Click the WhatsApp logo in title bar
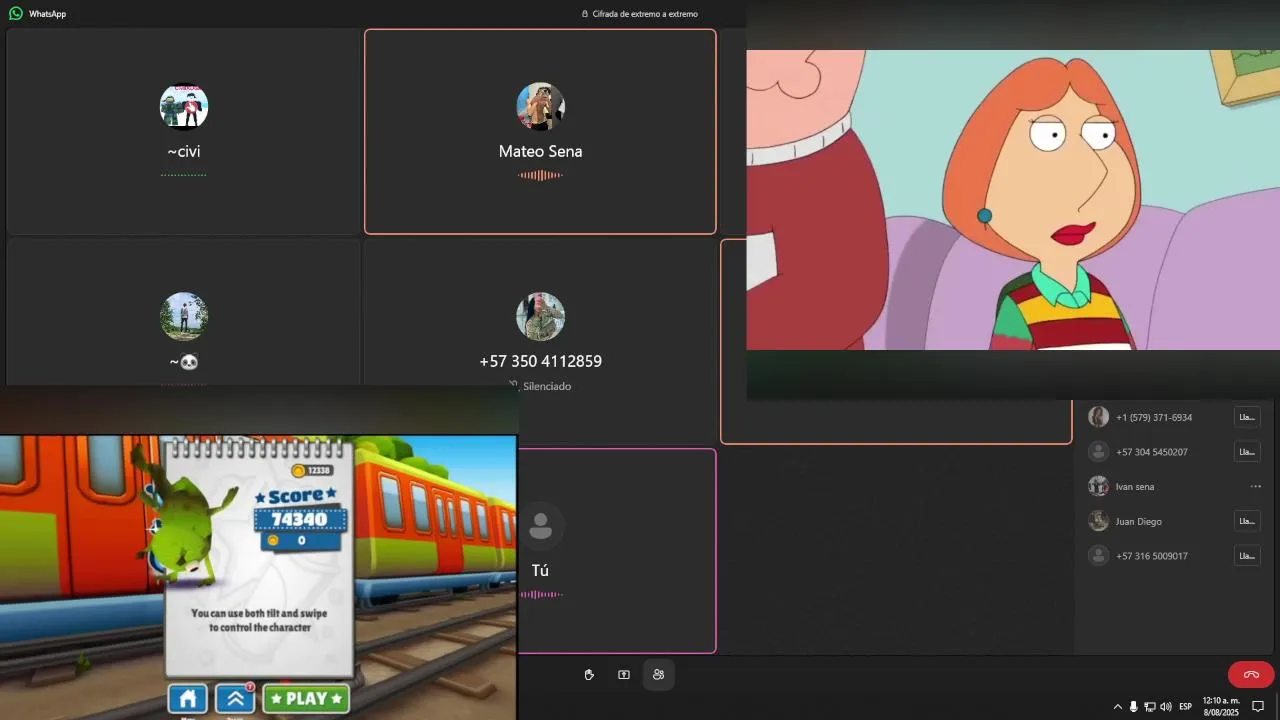Image resolution: width=1280 pixels, height=720 pixels. point(16,14)
